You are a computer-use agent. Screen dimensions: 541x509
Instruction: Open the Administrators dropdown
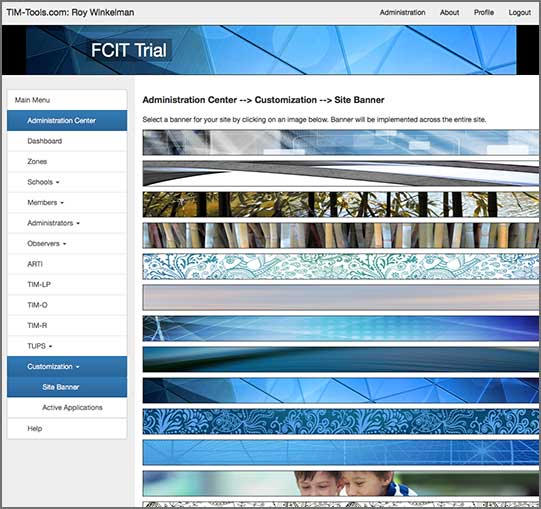point(67,223)
